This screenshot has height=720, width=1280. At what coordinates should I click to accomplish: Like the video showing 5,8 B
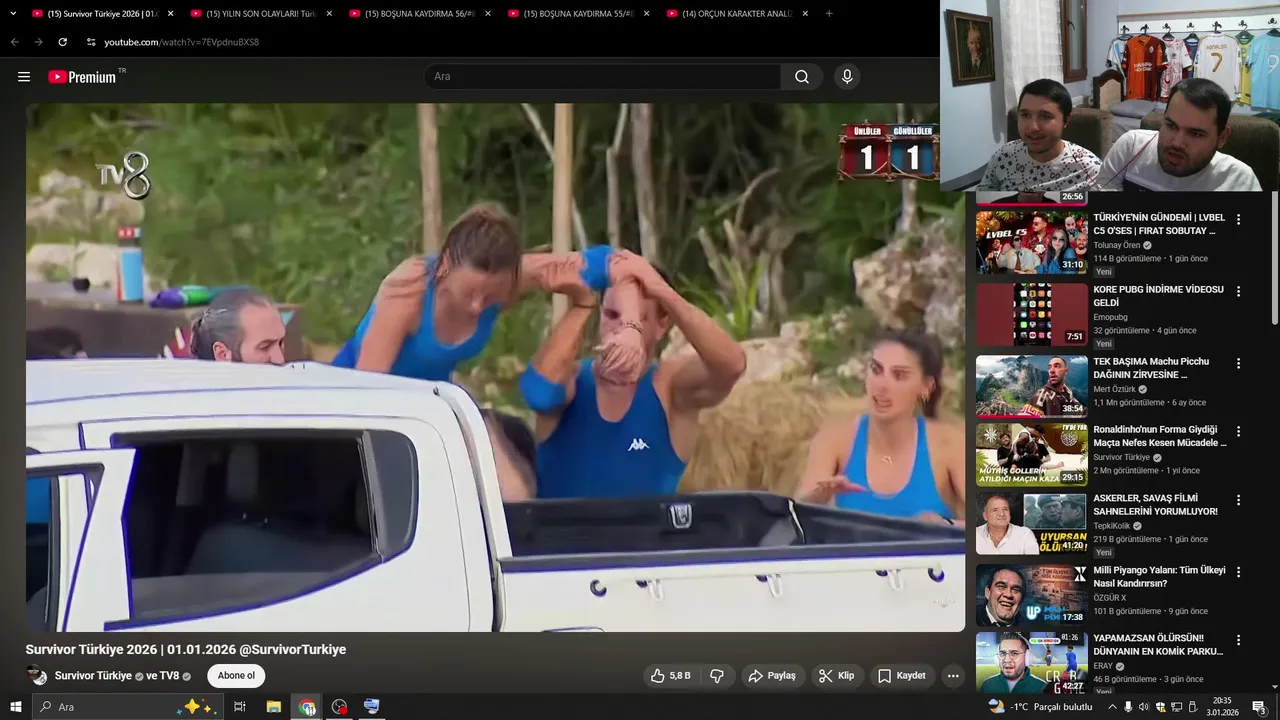[670, 676]
